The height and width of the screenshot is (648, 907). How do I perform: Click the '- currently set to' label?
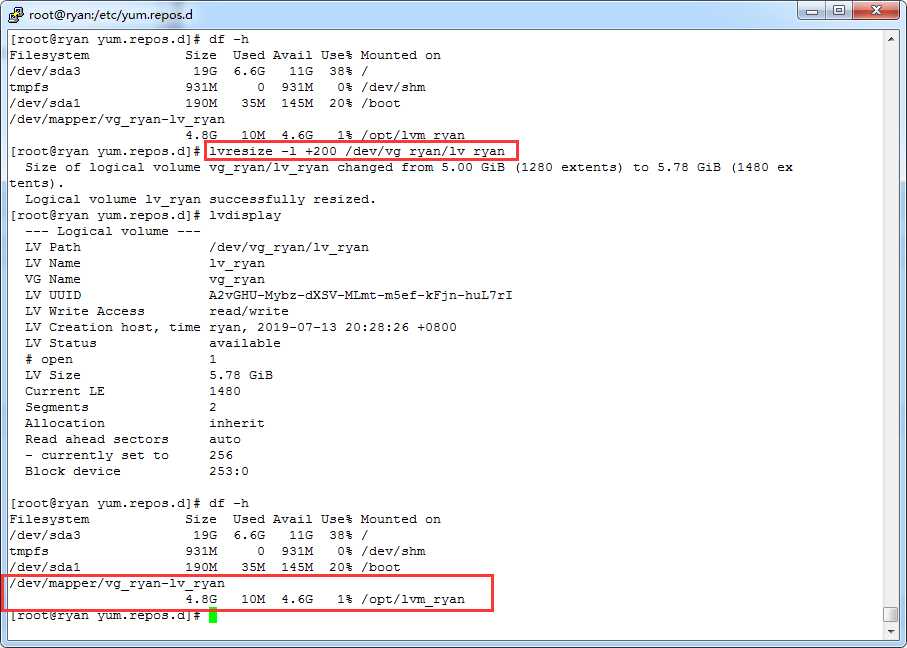[97, 456]
